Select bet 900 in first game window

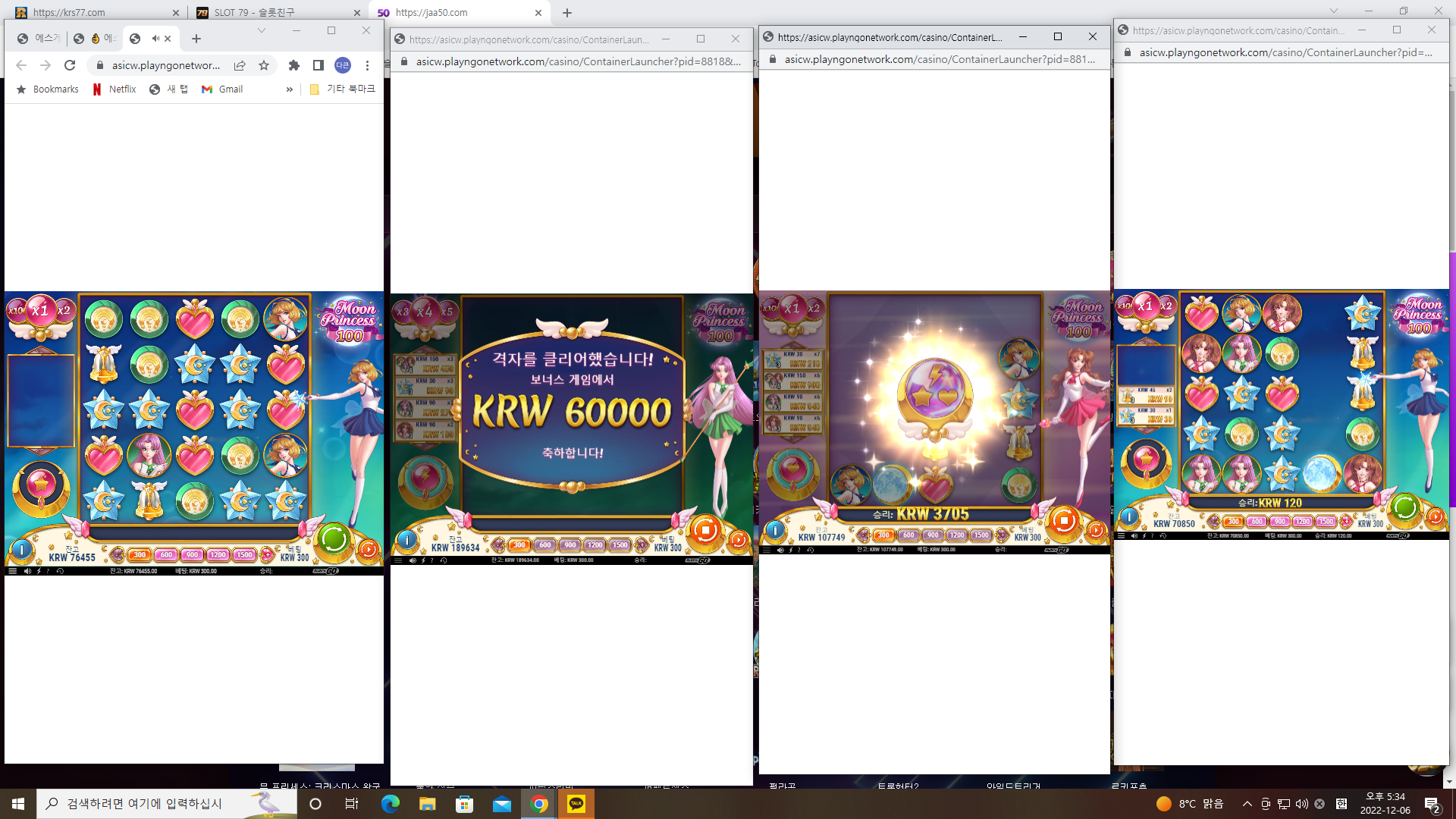tap(192, 555)
